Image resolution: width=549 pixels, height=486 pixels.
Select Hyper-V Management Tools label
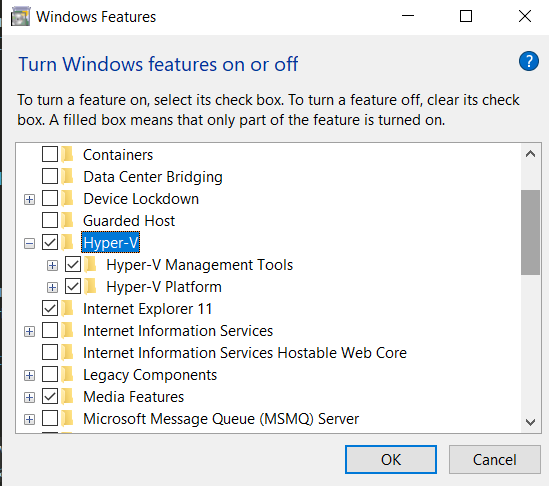pyautogui.click(x=200, y=265)
